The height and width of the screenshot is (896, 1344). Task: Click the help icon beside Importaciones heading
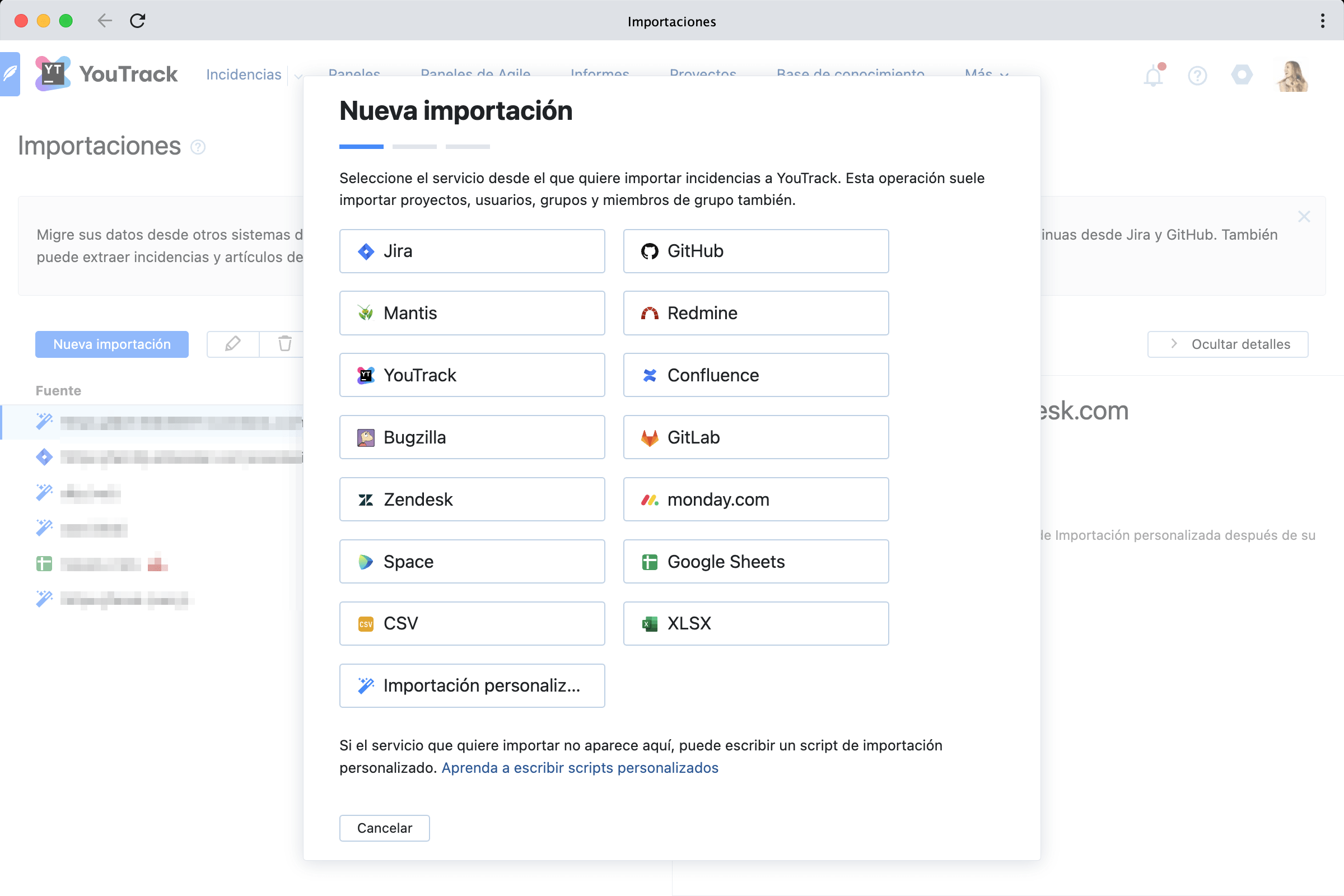tap(198, 147)
